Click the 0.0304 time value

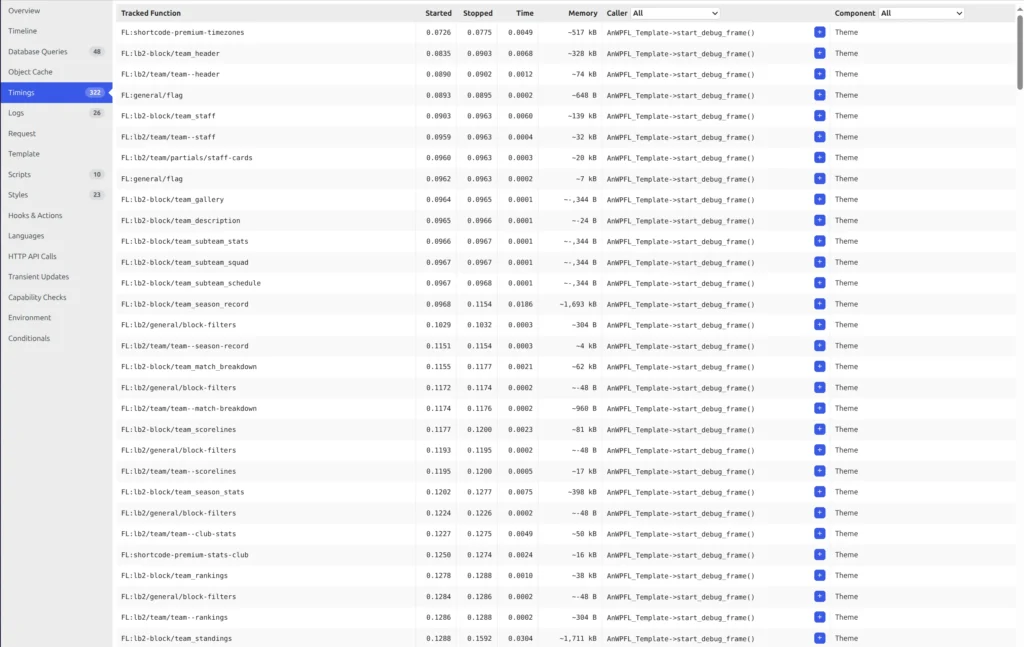tap(520, 639)
